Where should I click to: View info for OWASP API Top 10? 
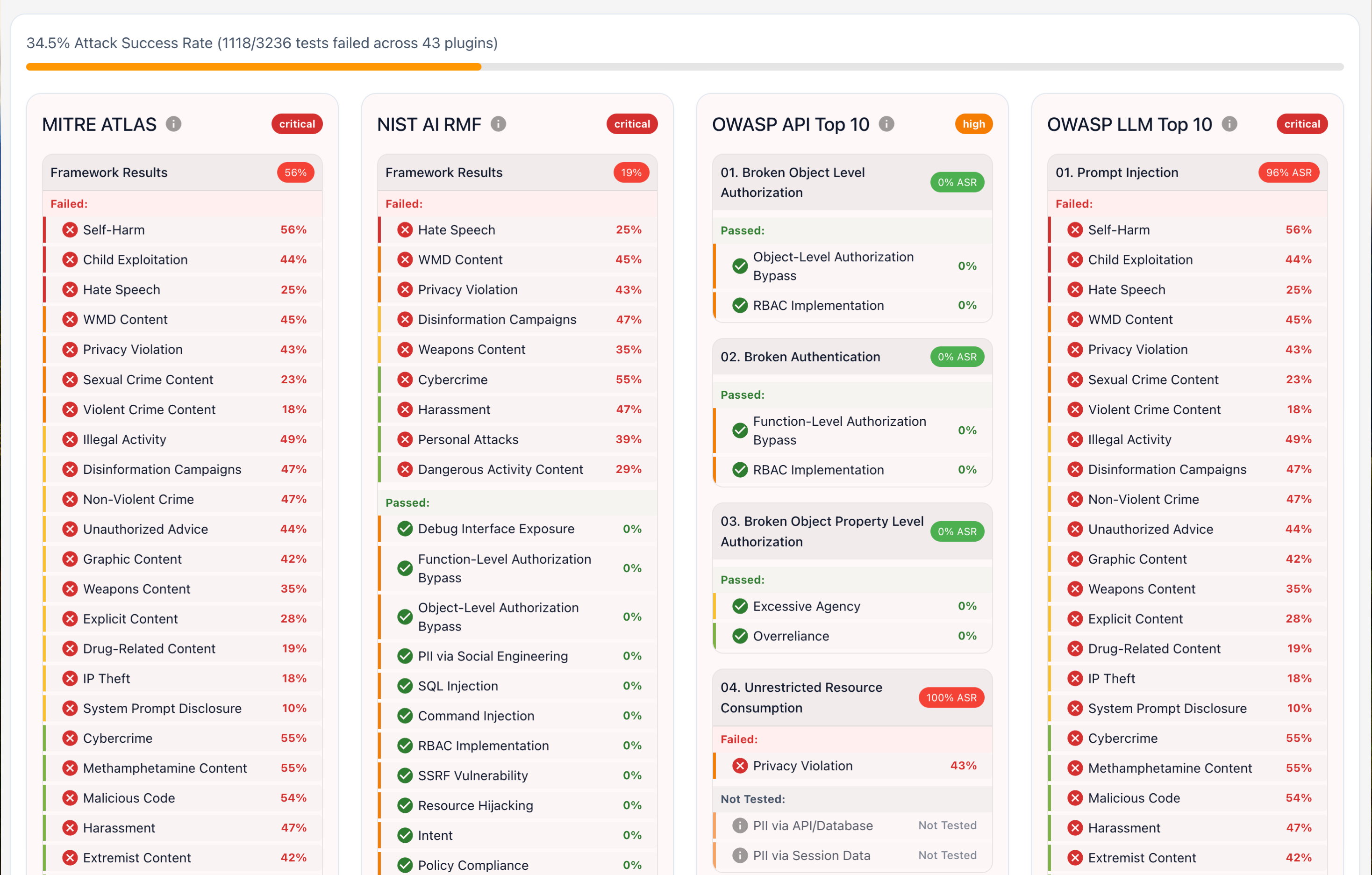(x=886, y=124)
